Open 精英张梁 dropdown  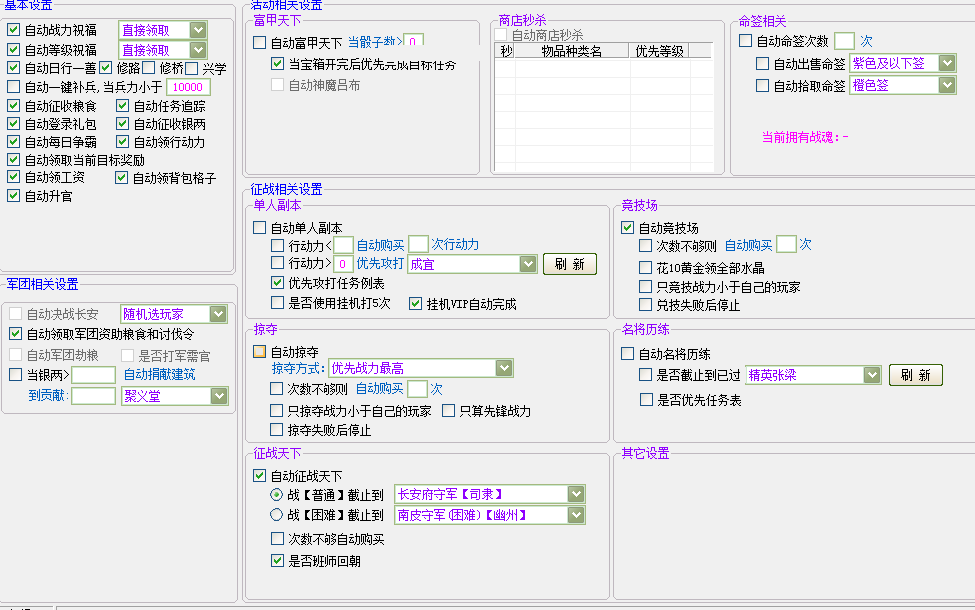872,375
